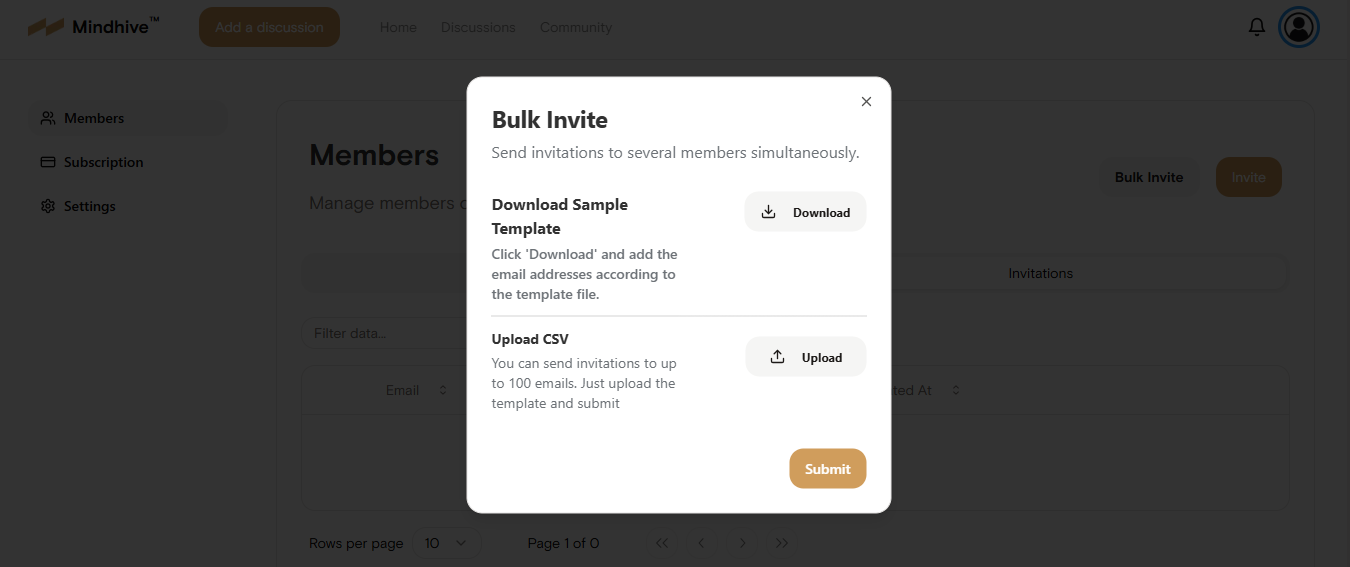
Task: Download the sample template file
Action: 805,212
